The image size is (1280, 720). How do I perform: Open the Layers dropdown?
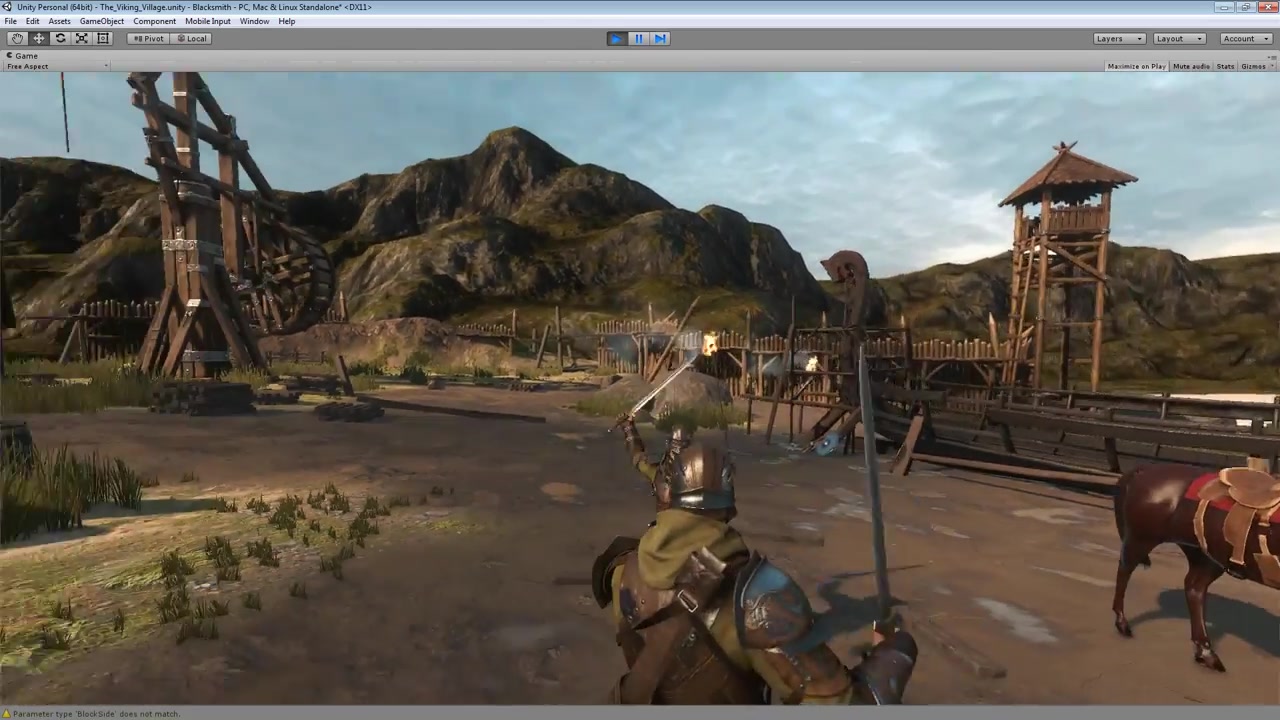tap(1118, 38)
